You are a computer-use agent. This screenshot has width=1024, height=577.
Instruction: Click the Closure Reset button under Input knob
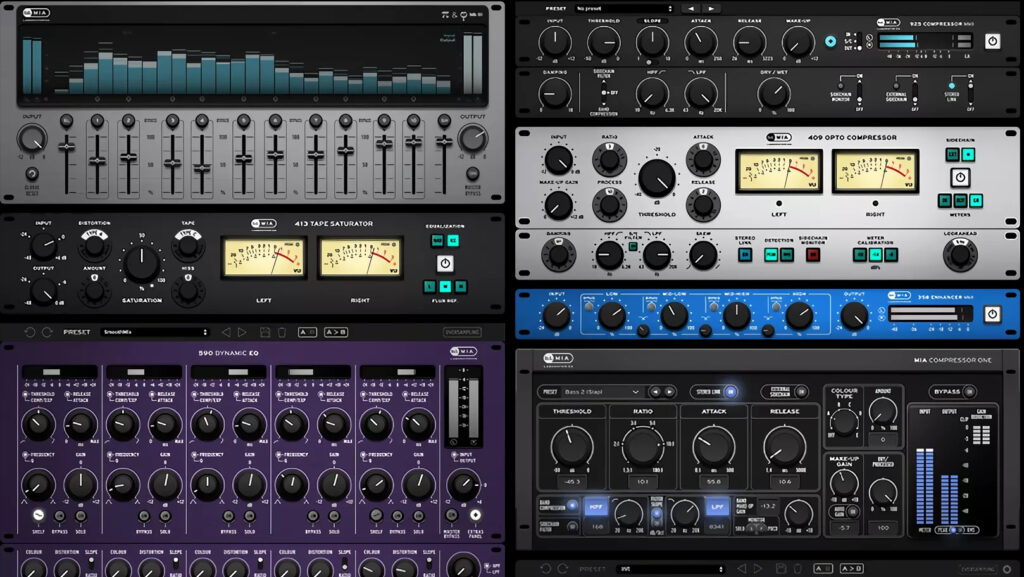(x=31, y=174)
